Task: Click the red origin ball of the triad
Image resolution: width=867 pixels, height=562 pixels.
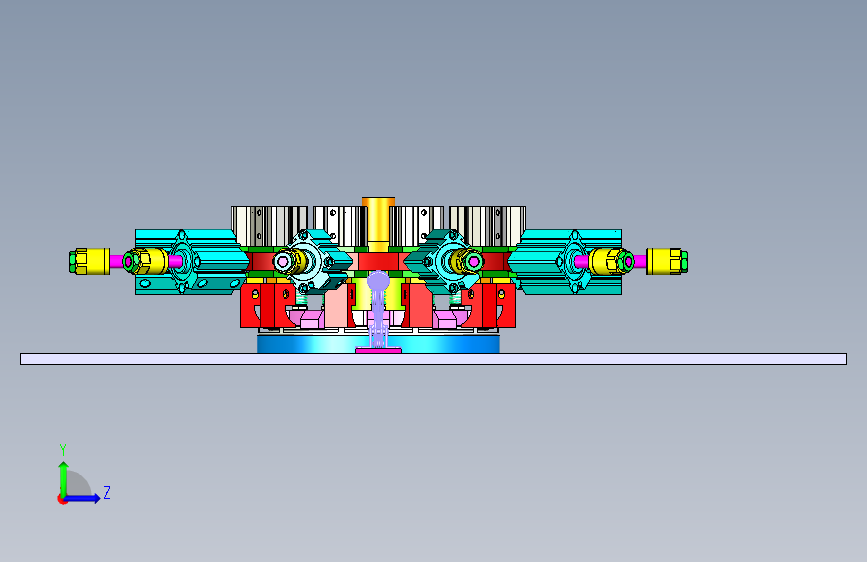Action: [x=62, y=499]
